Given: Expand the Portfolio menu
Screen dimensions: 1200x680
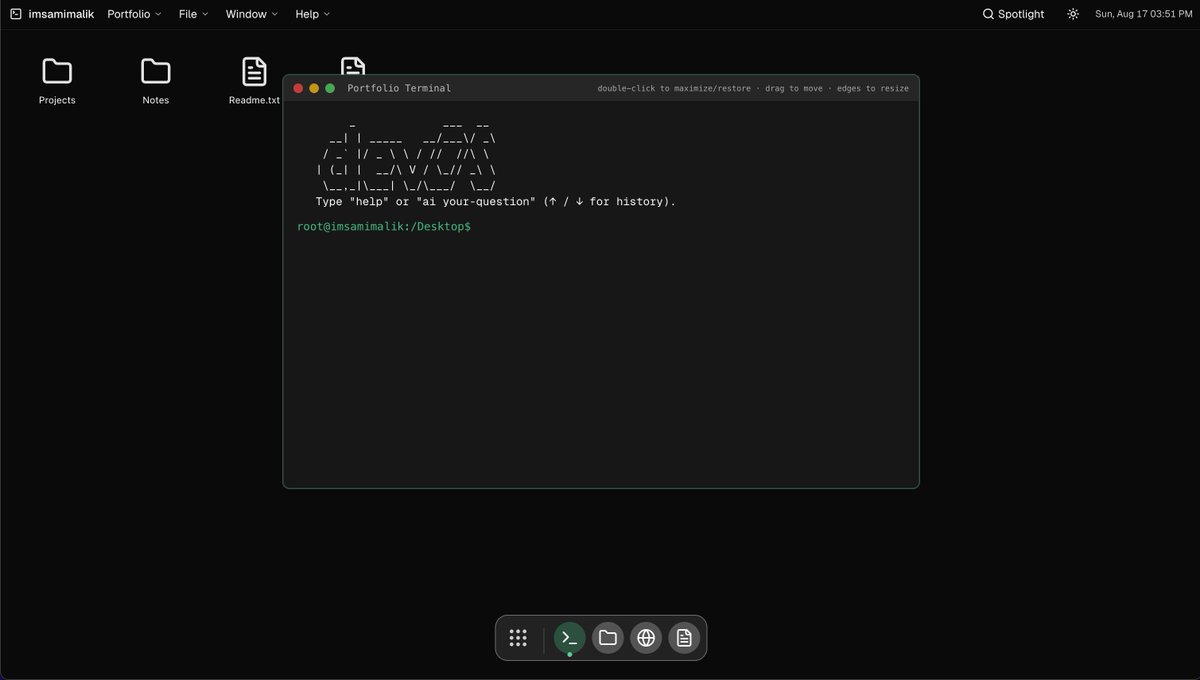Looking at the screenshot, I should 134,14.
